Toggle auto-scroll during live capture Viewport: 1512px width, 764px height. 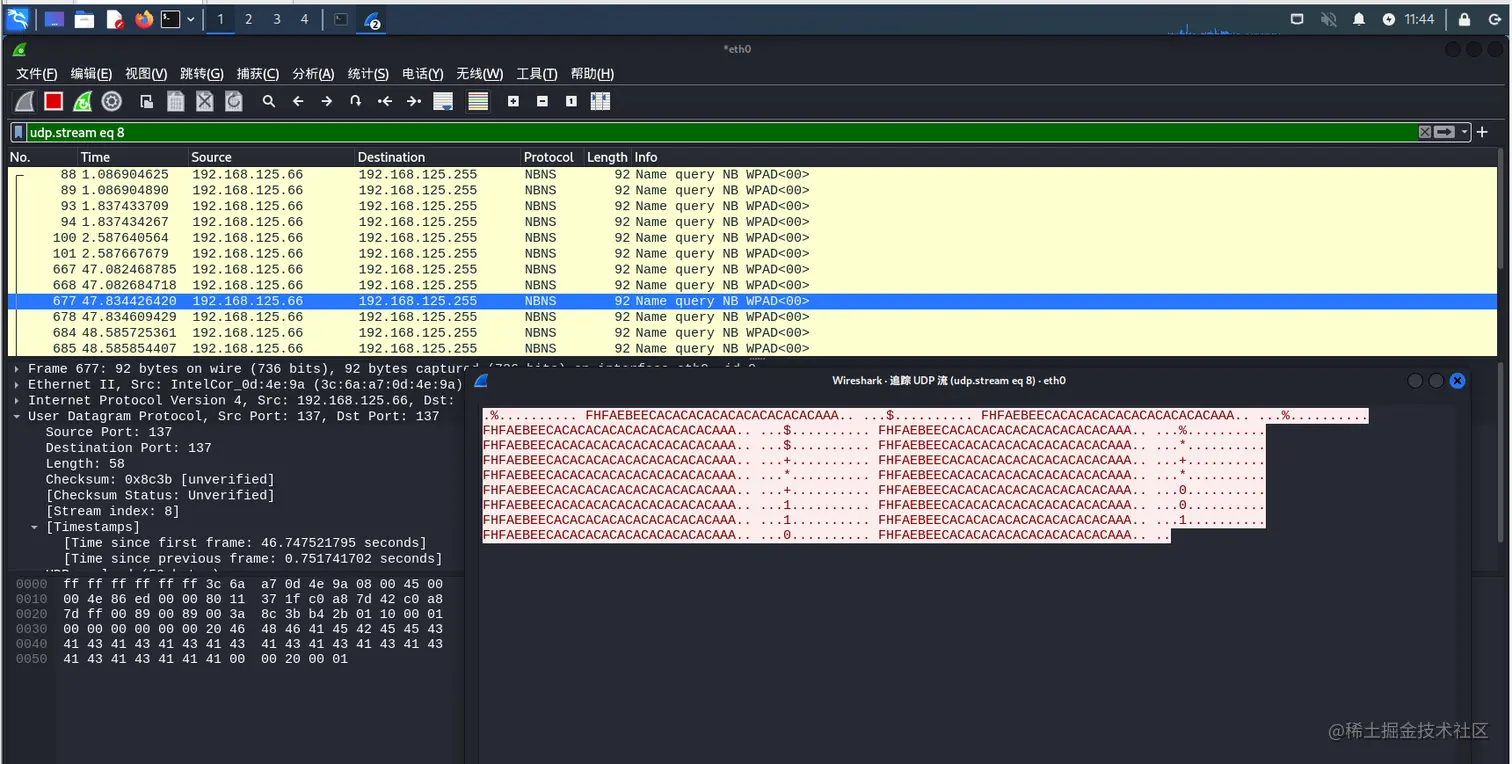(x=443, y=101)
